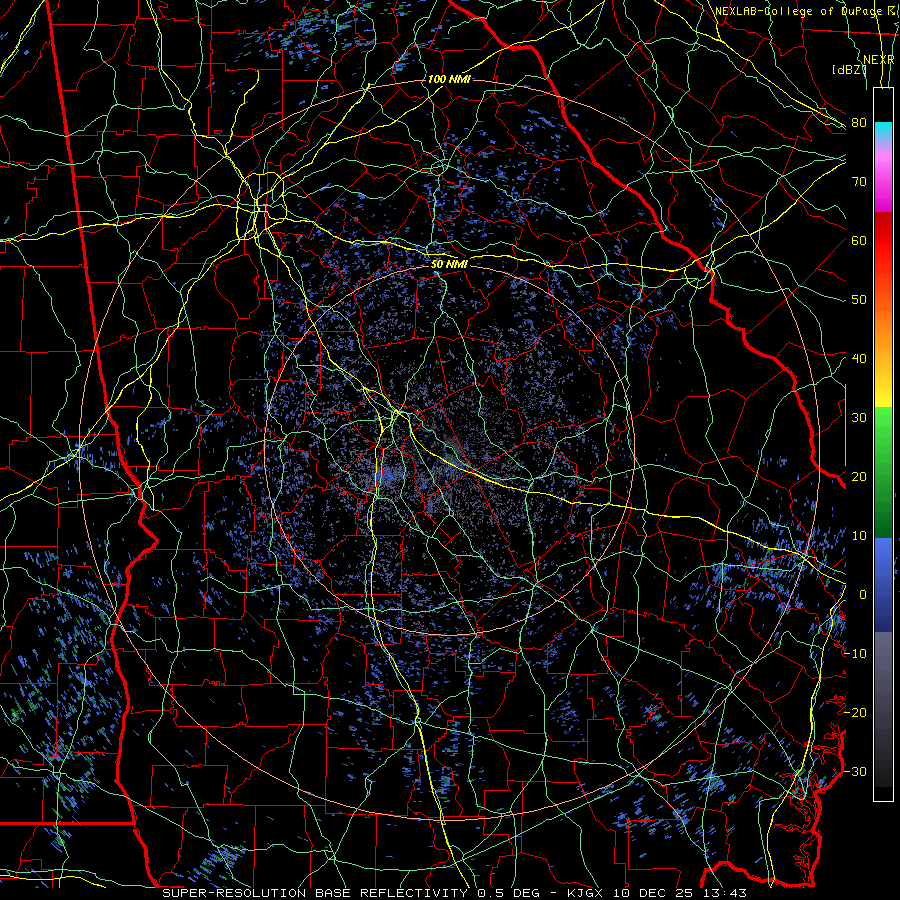This screenshot has width=900, height=900.
Task: Click the 70 dBZ legend value
Action: [859, 182]
